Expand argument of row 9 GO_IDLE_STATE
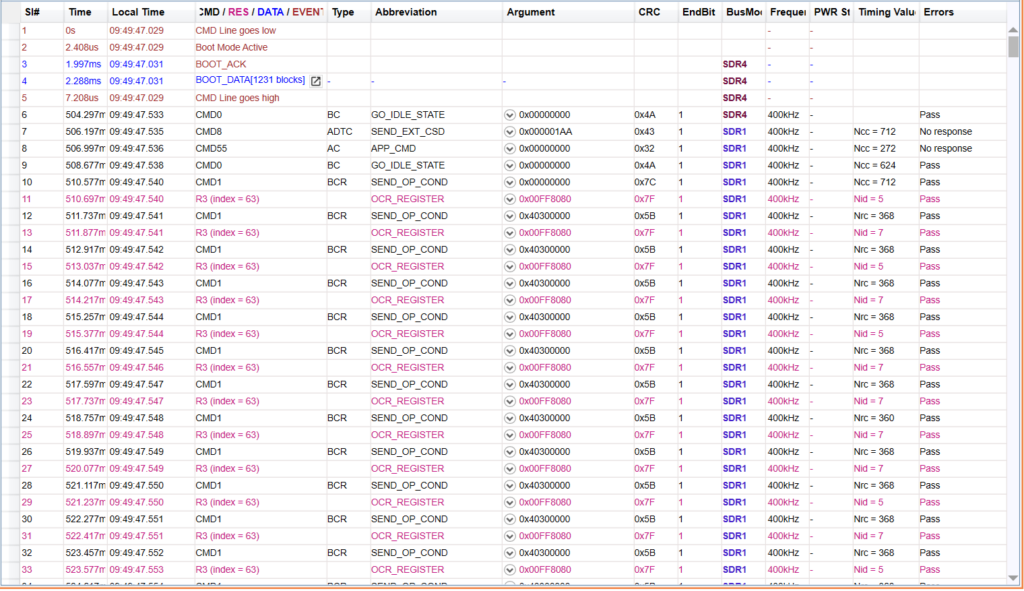The image size is (1024, 591). [x=510, y=166]
